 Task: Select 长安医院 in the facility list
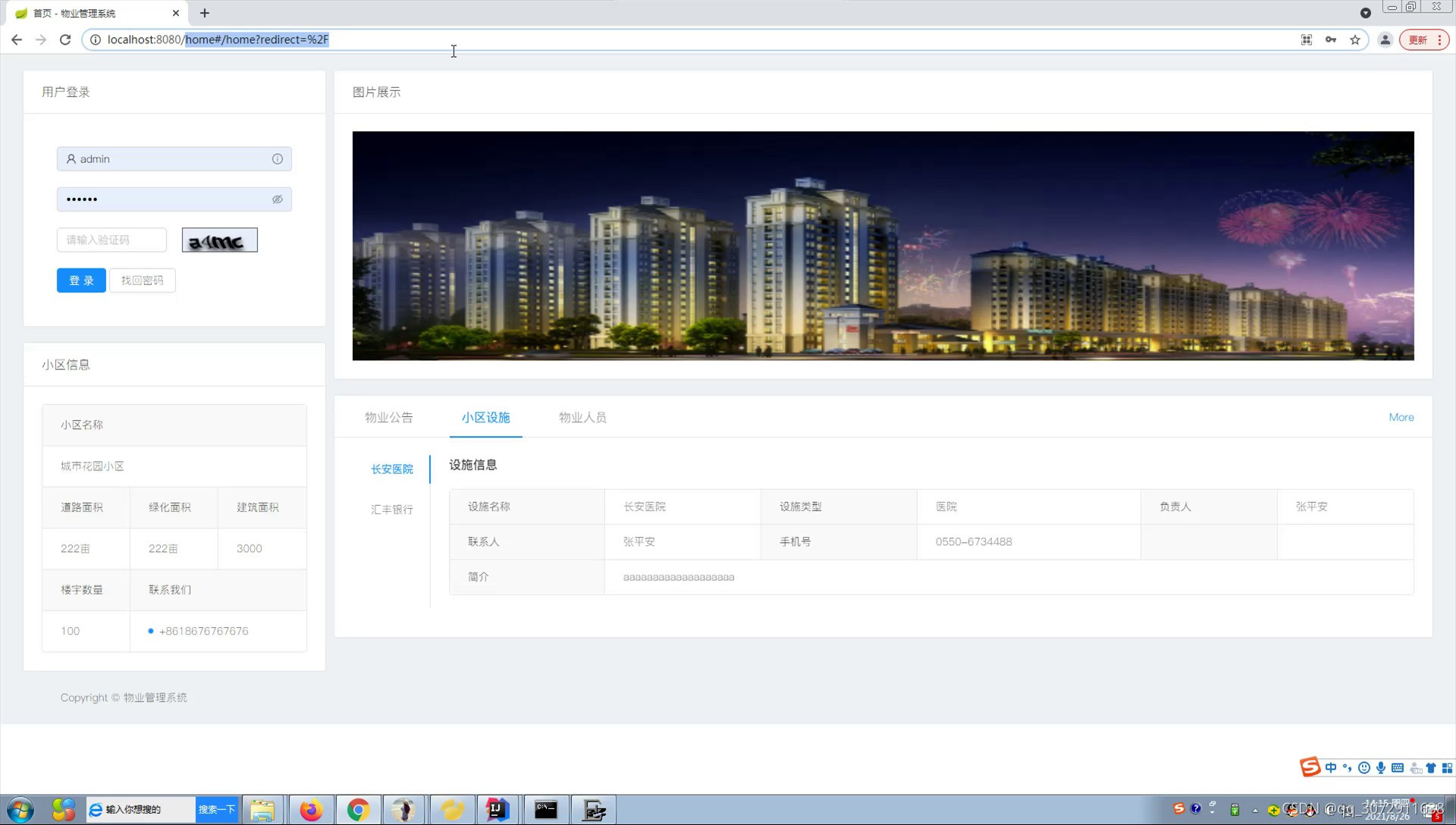click(392, 469)
